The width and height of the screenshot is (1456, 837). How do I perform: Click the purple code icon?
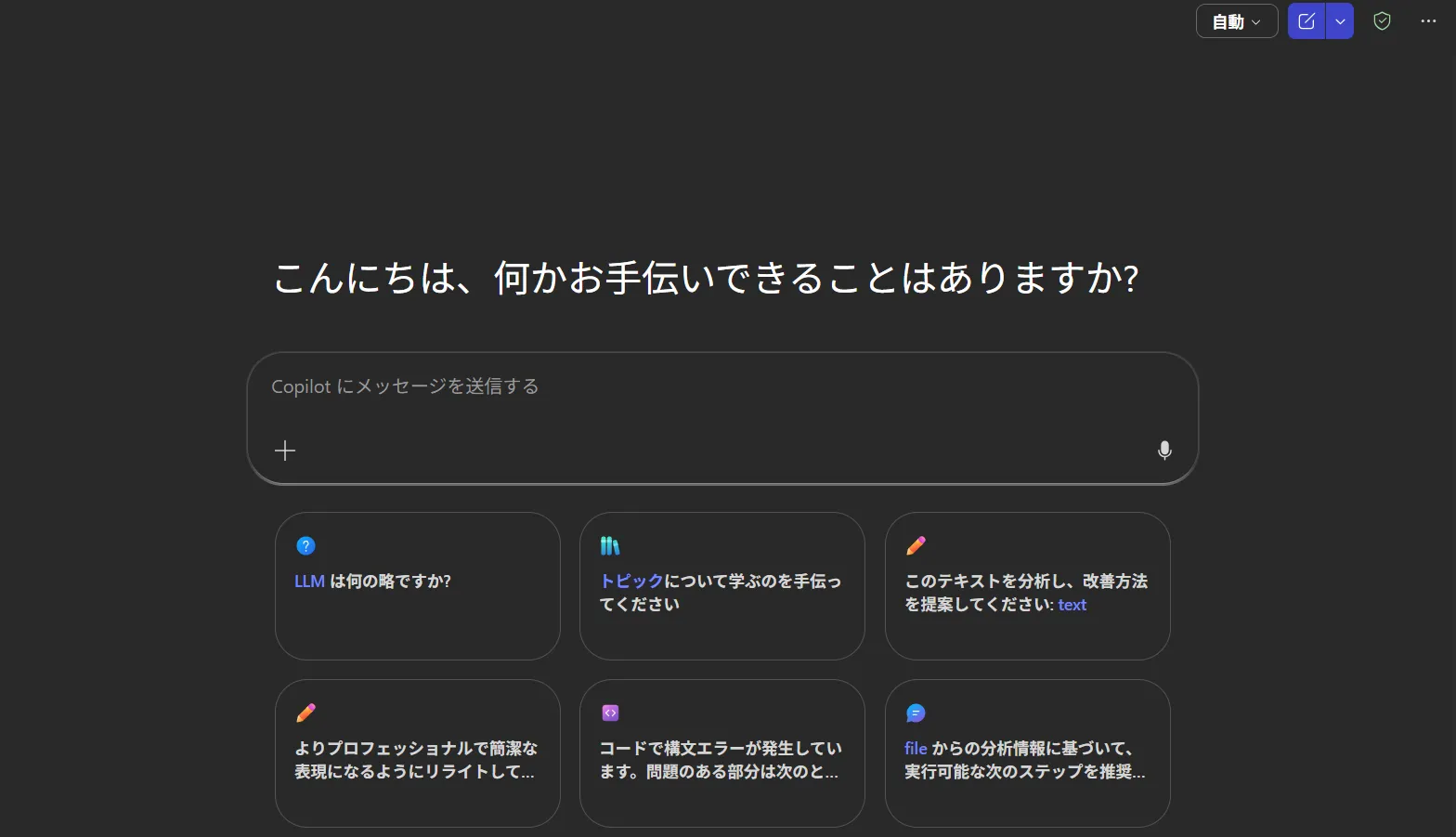(x=610, y=713)
